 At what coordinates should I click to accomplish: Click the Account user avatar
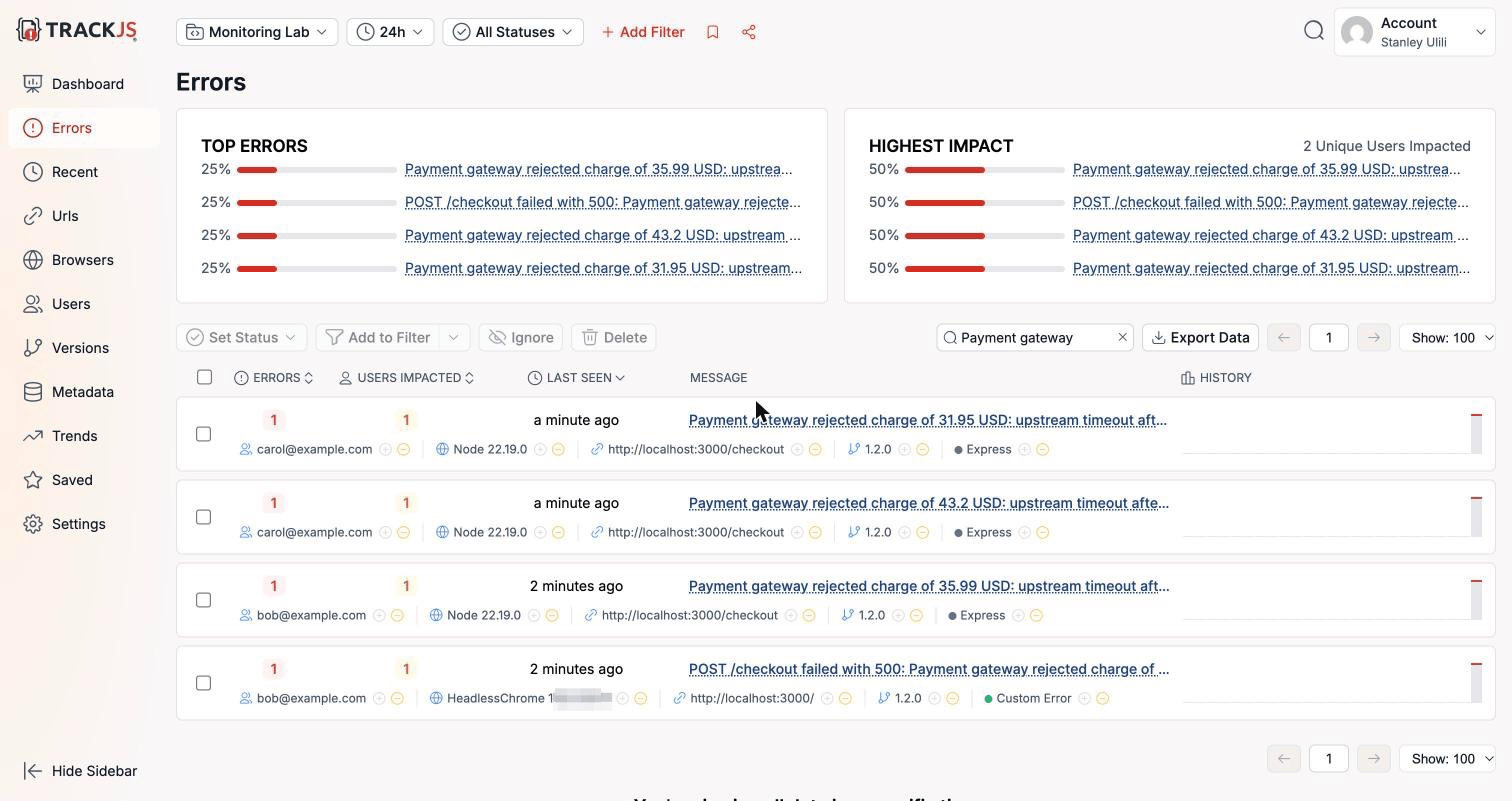click(x=1357, y=32)
